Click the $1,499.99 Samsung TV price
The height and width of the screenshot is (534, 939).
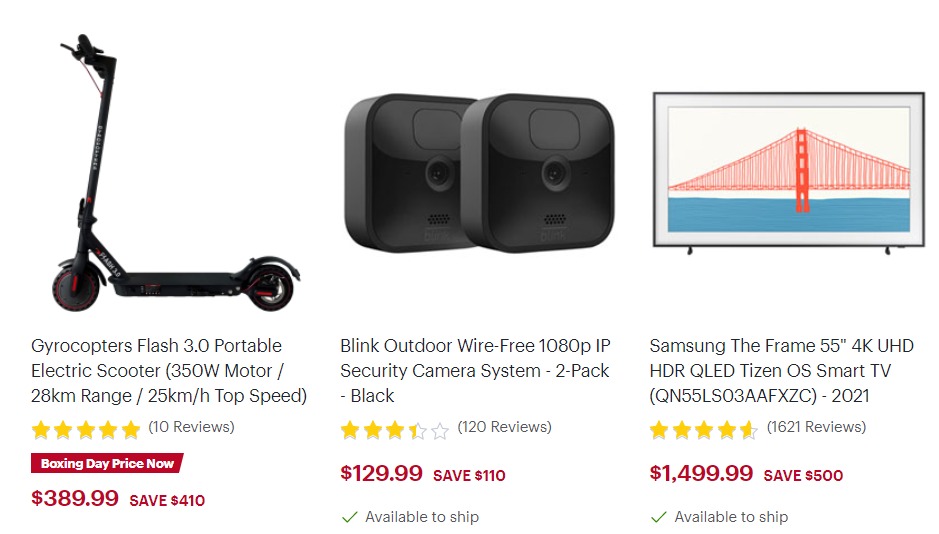coord(701,474)
